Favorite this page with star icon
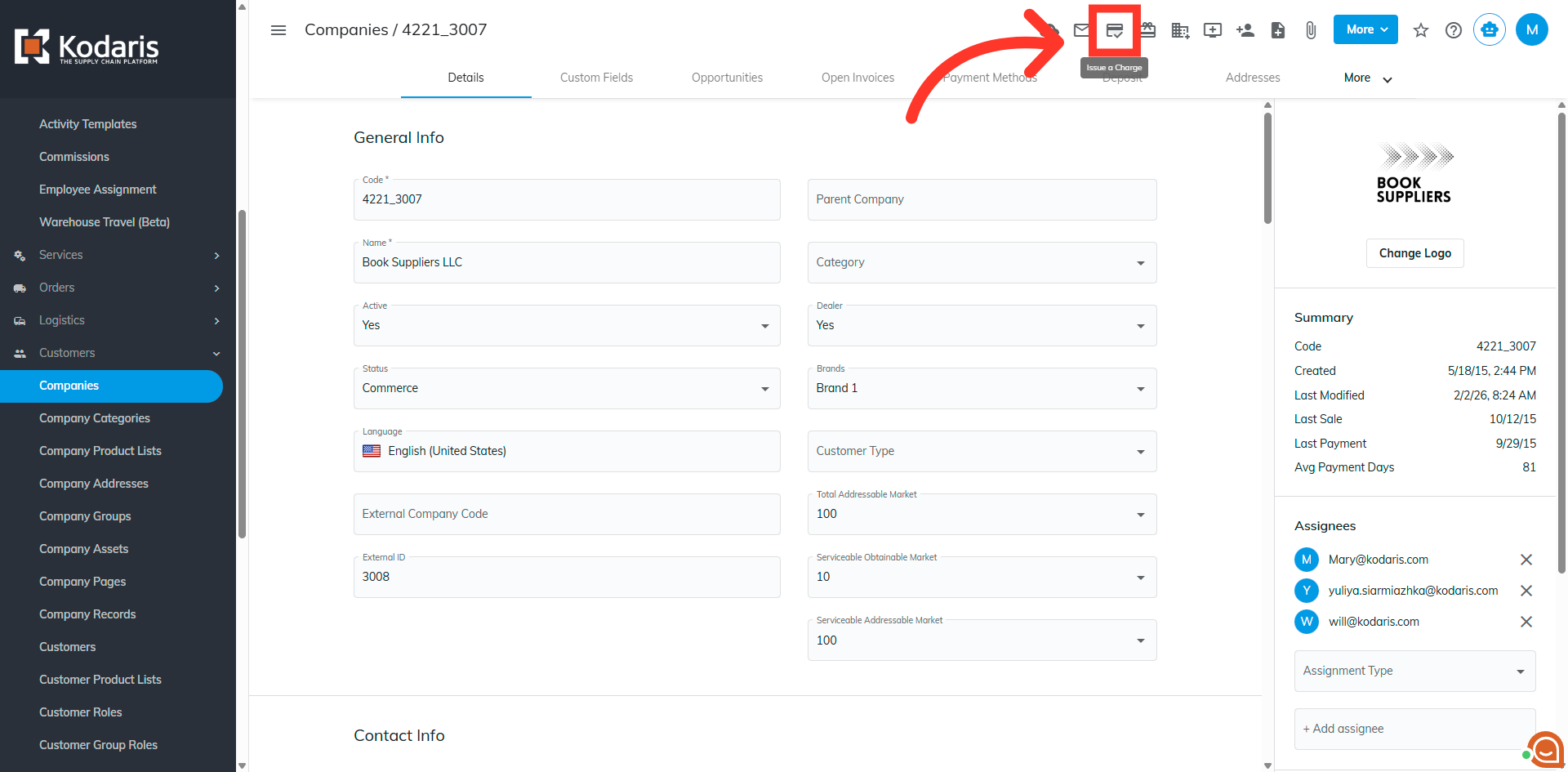Image resolution: width=1568 pixels, height=772 pixels. (1421, 30)
